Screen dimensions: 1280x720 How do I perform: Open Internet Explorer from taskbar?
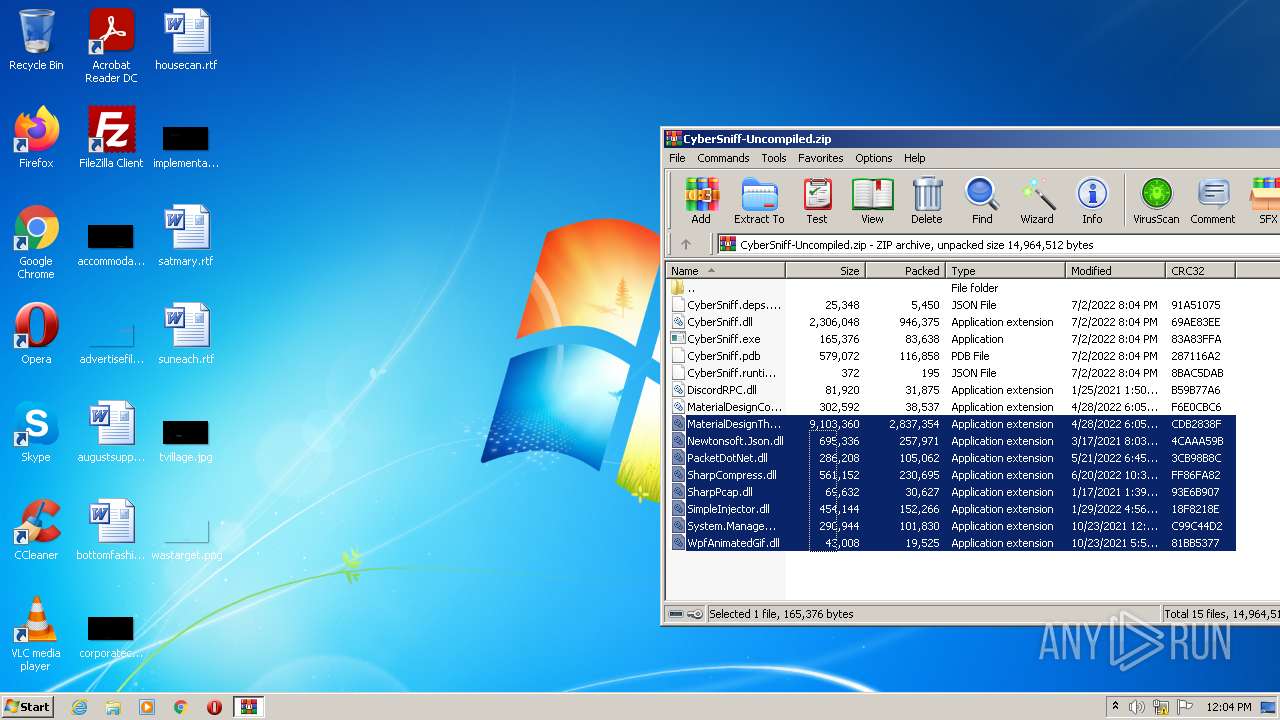pyautogui.click(x=80, y=707)
